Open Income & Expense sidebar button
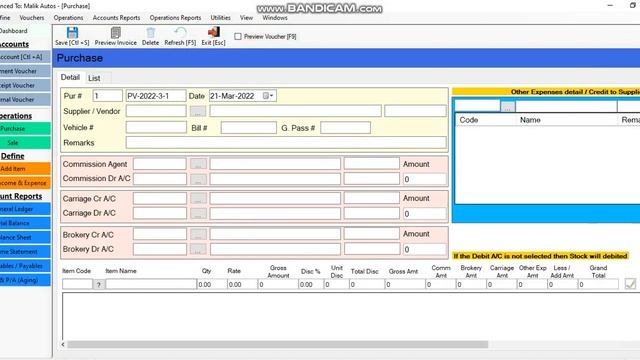This screenshot has height=360, width=640. pos(25,183)
